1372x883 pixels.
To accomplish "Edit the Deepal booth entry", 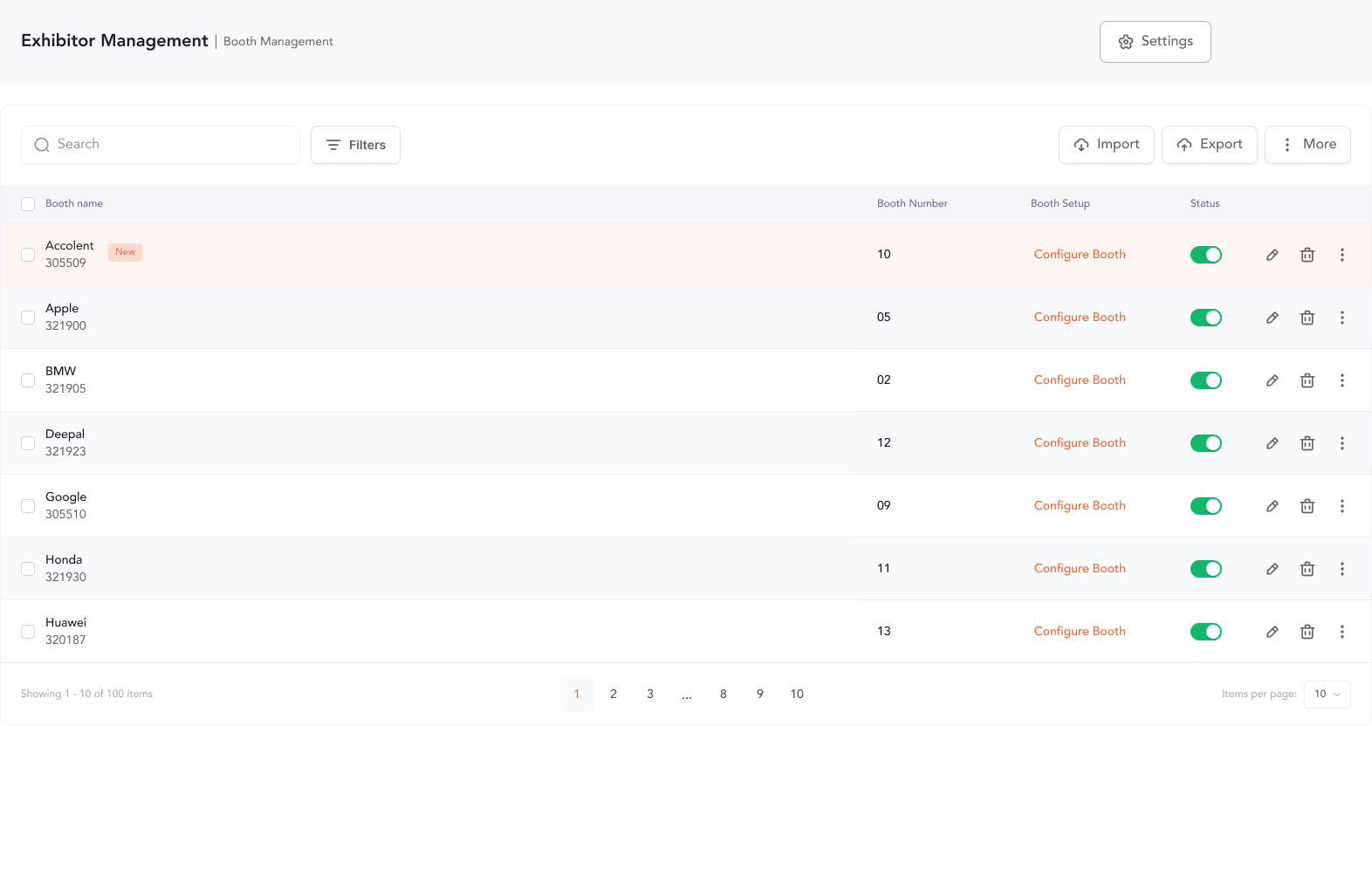I will (x=1273, y=443).
